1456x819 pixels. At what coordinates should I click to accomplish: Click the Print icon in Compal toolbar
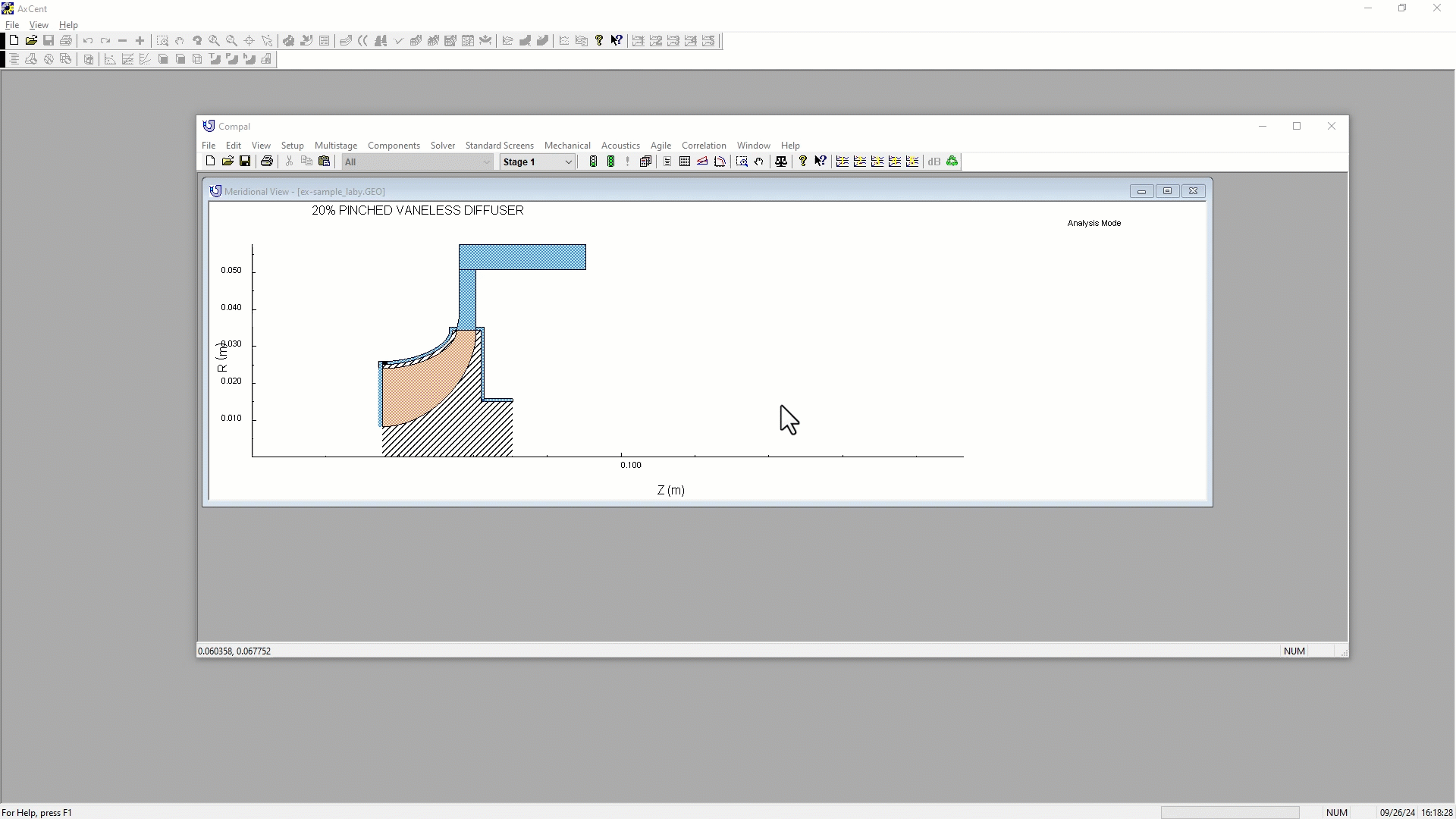(x=267, y=162)
